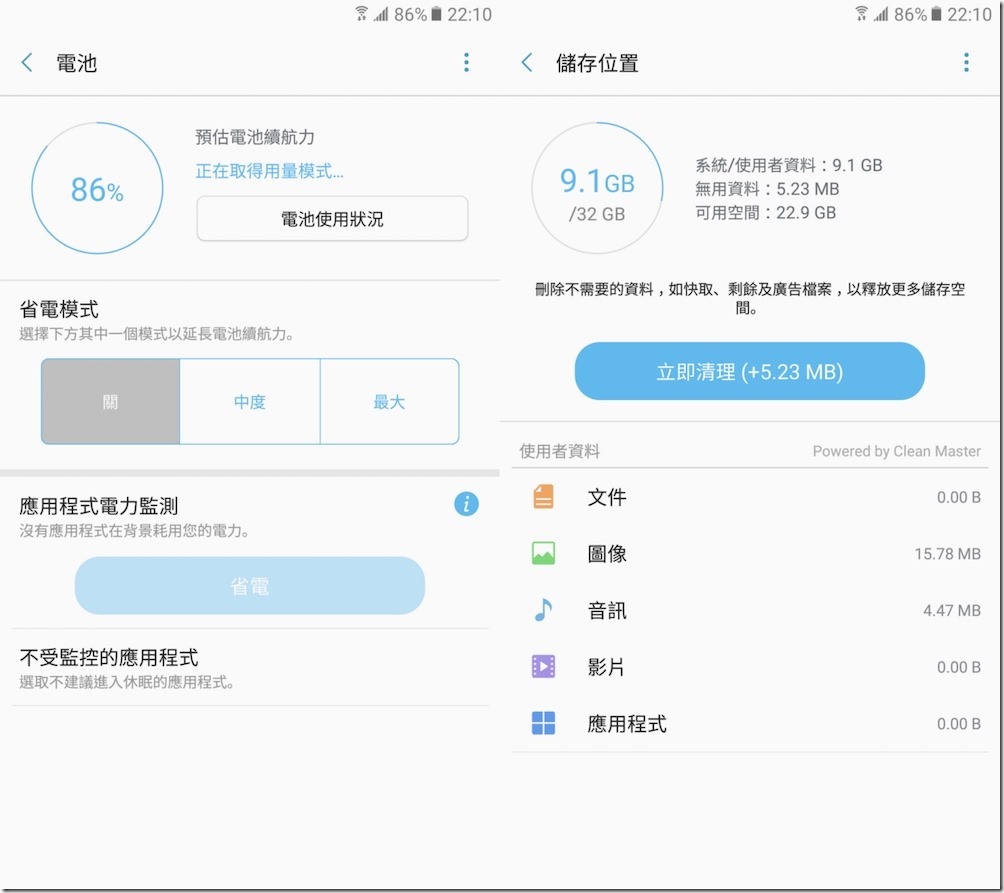
Task: Tap back arrow on the 電池 screen
Action: [x=27, y=63]
